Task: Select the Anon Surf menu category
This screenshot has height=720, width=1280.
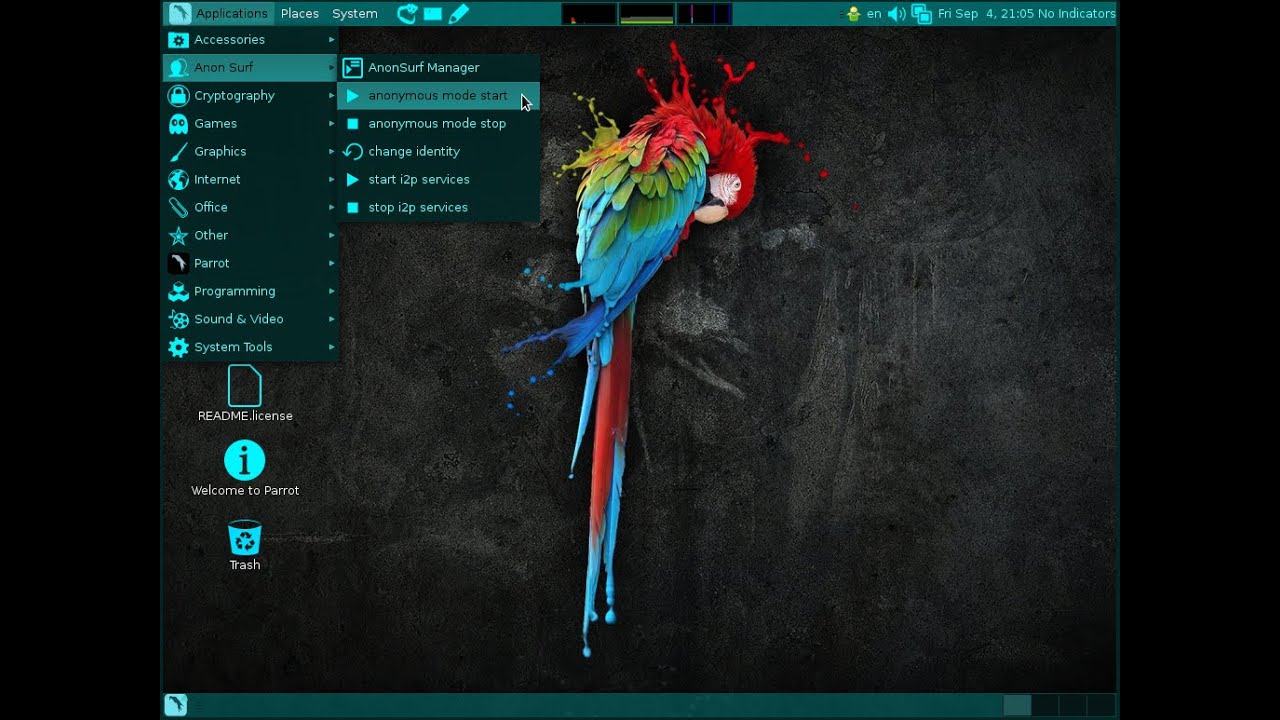Action: tap(251, 68)
